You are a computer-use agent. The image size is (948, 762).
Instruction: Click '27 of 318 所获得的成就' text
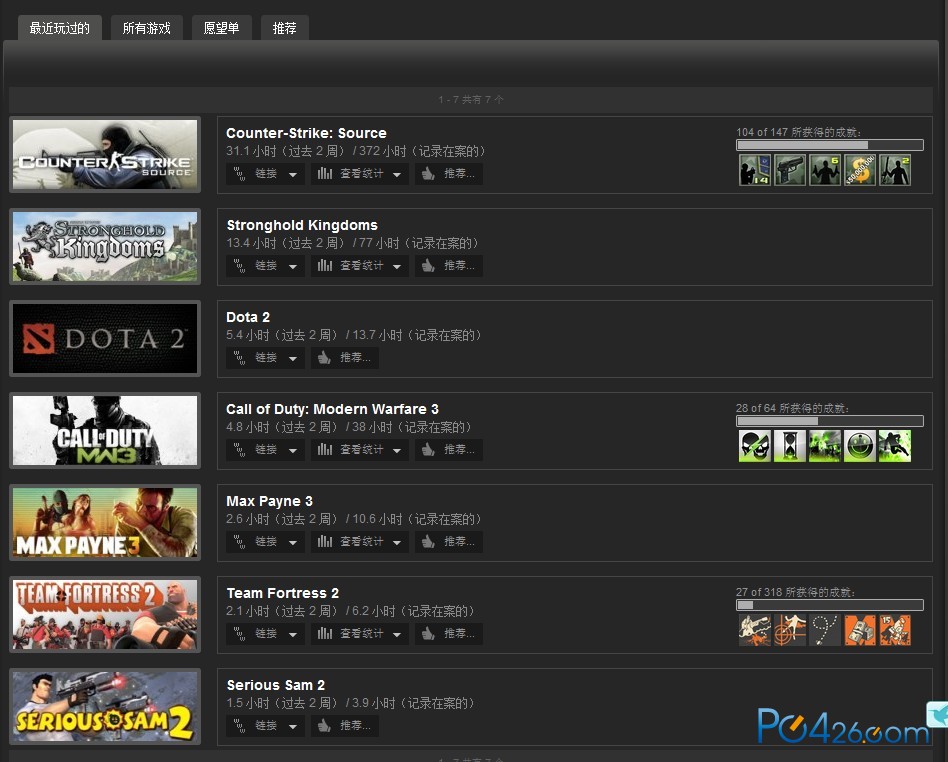pyautogui.click(x=795, y=592)
